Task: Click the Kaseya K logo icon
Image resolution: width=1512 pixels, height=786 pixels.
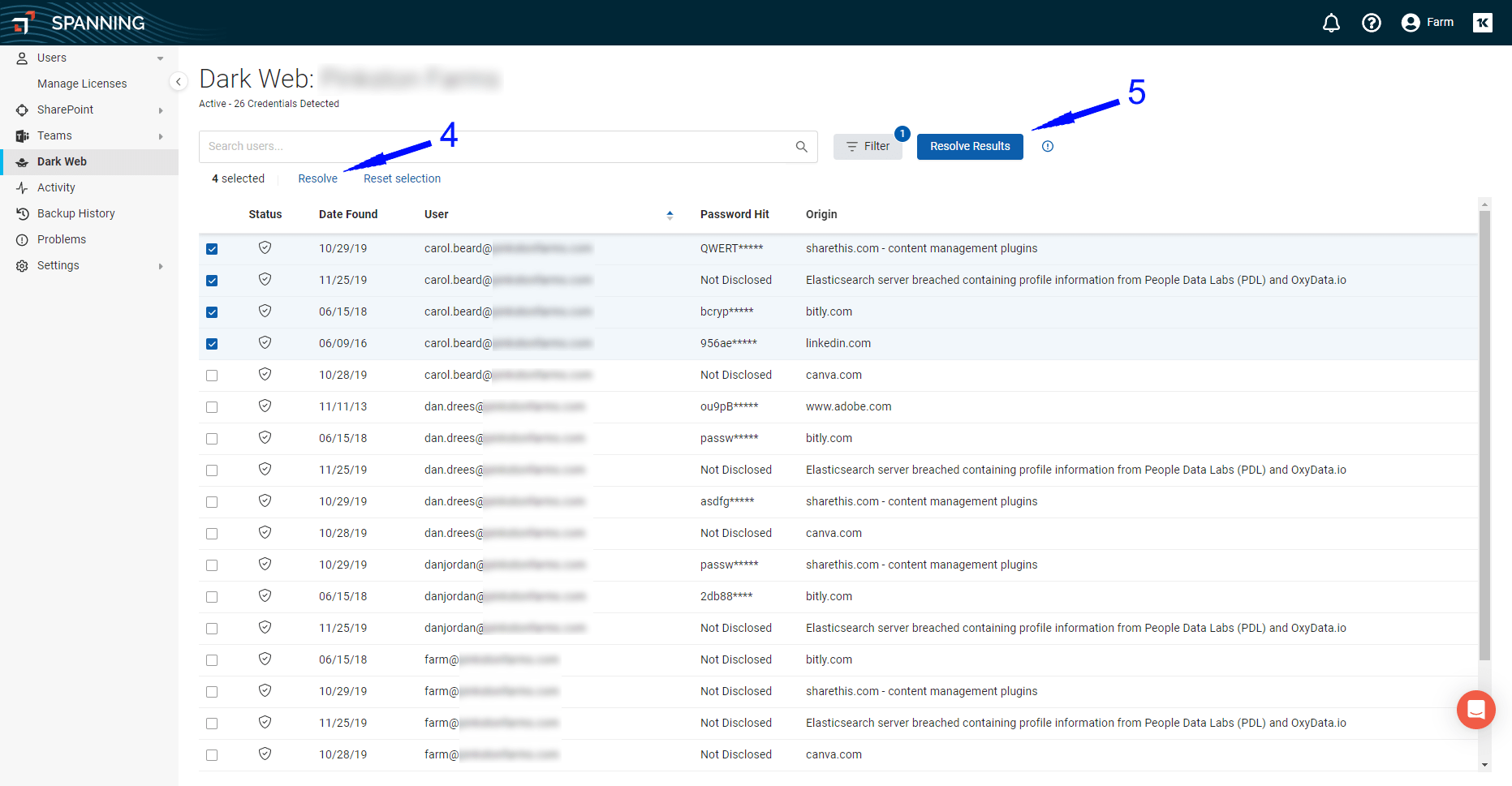Action: coord(1483,23)
